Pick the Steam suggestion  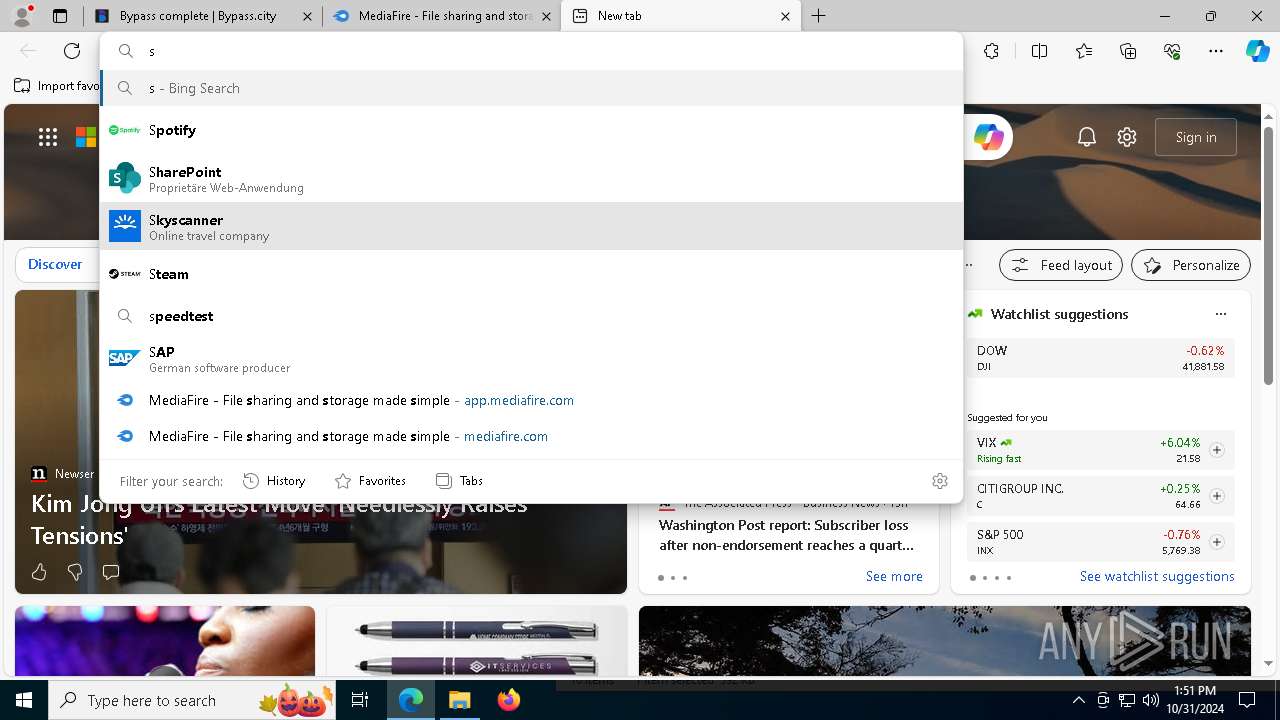pos(531,274)
